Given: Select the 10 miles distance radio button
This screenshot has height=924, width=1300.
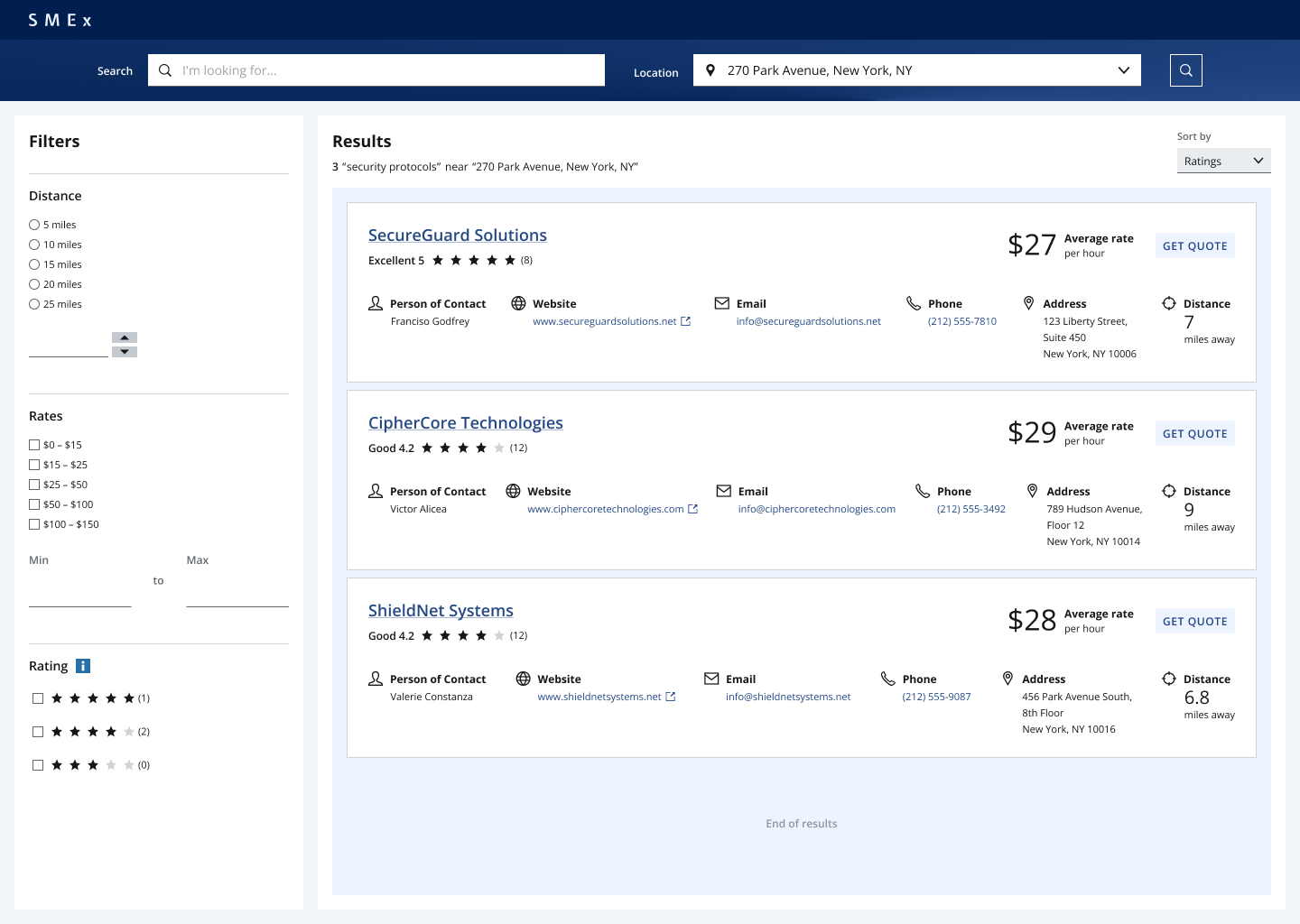Looking at the screenshot, I should 34,245.
